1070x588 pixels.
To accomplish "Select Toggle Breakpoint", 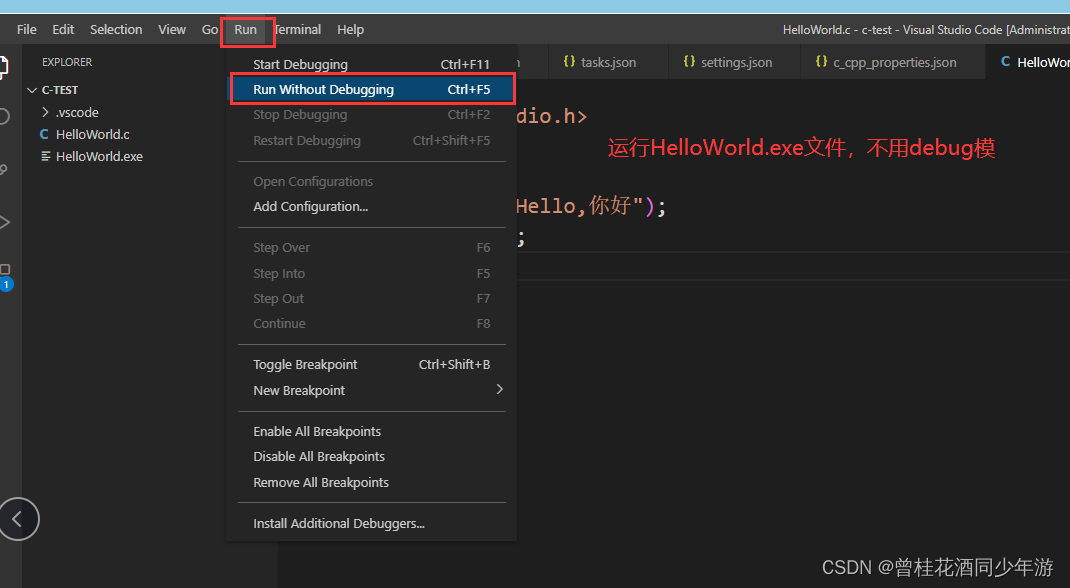I will coord(371,364).
